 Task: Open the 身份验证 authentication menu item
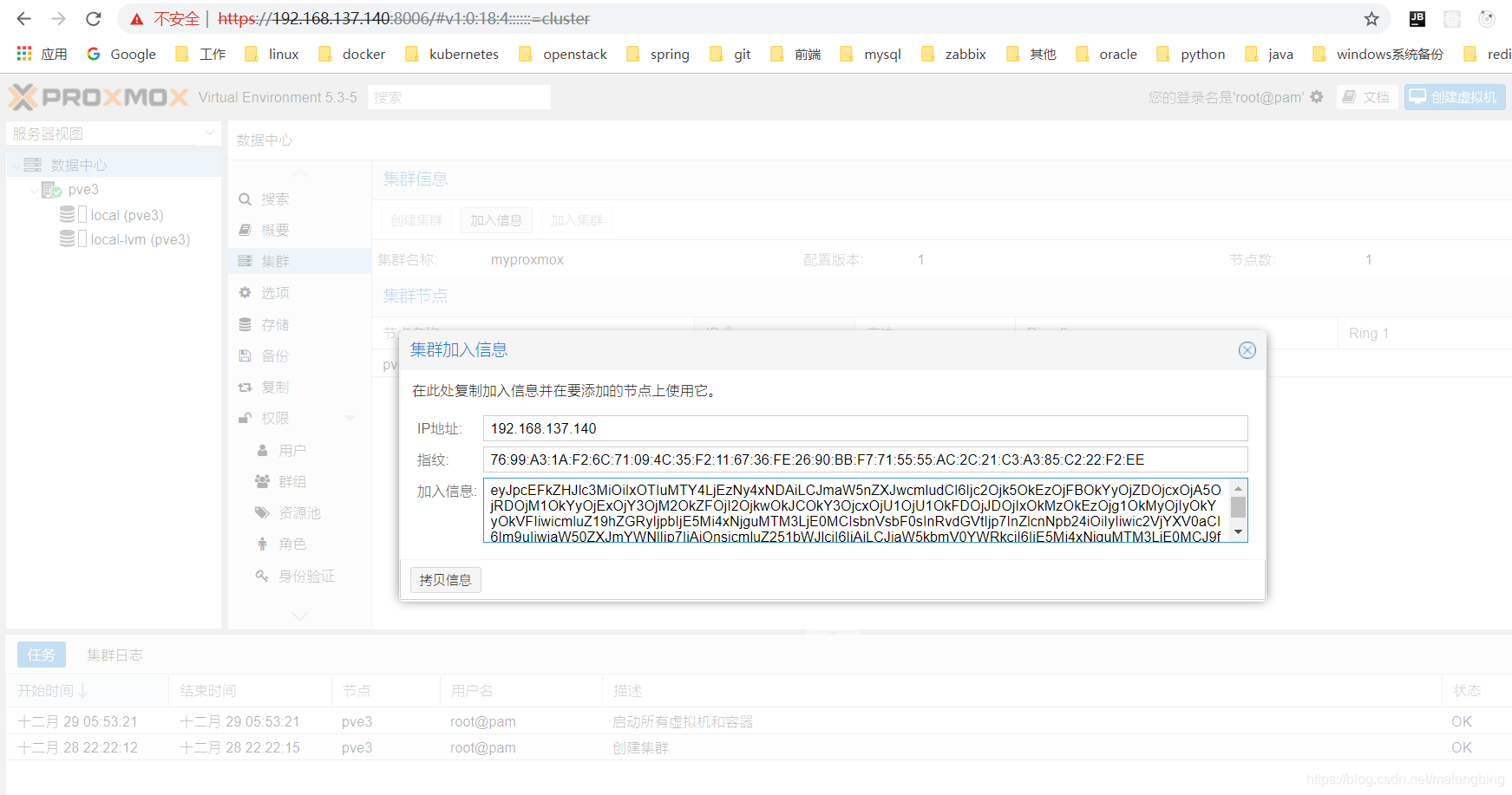coord(299,576)
